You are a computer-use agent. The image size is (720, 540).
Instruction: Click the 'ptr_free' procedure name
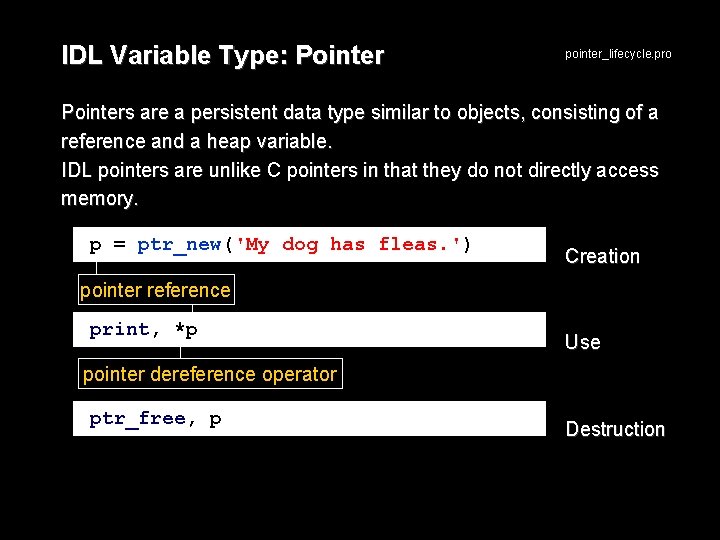click(137, 419)
